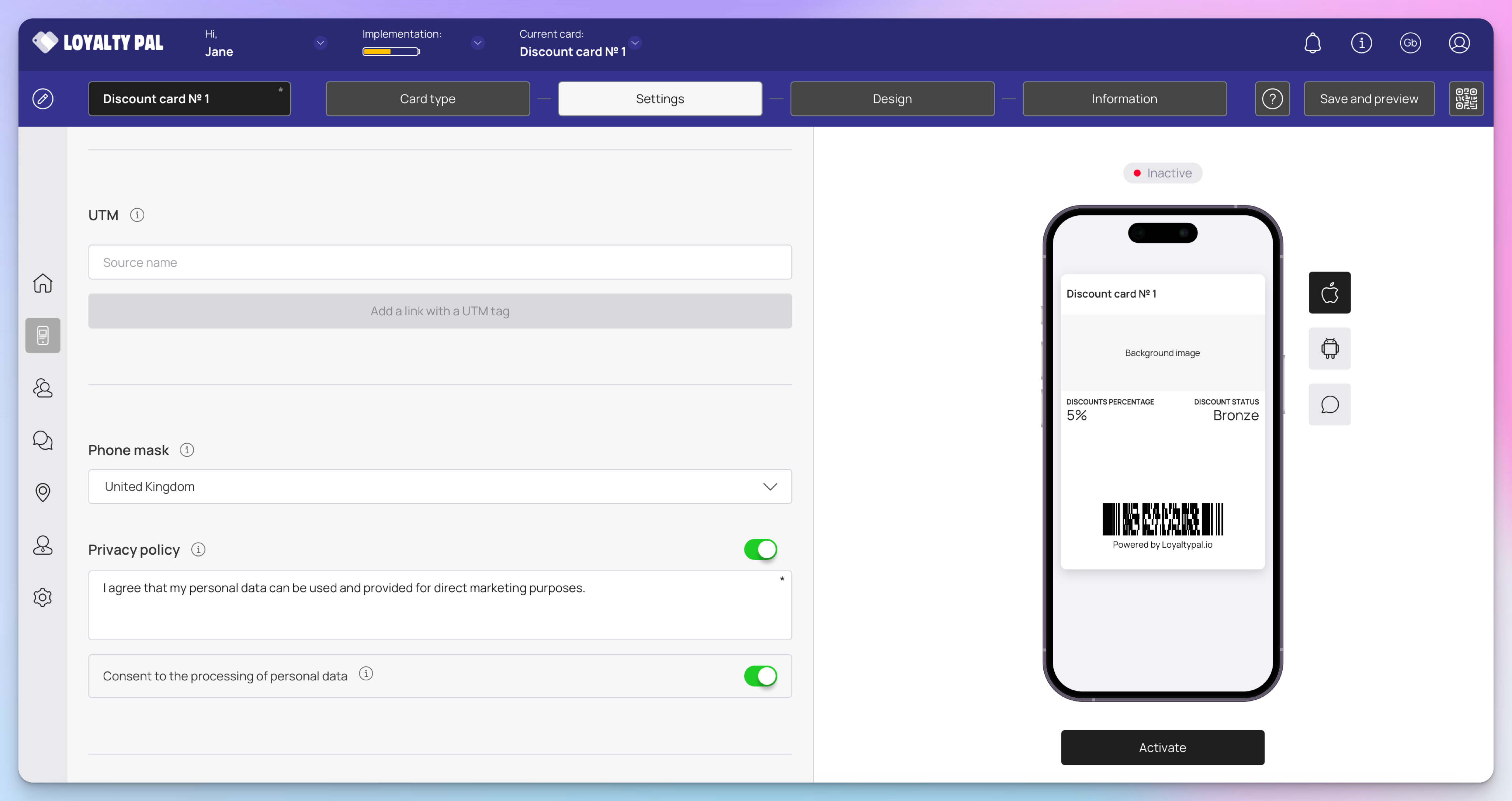Open the Phone mask country dropdown
The height and width of the screenshot is (801, 1512).
440,486
